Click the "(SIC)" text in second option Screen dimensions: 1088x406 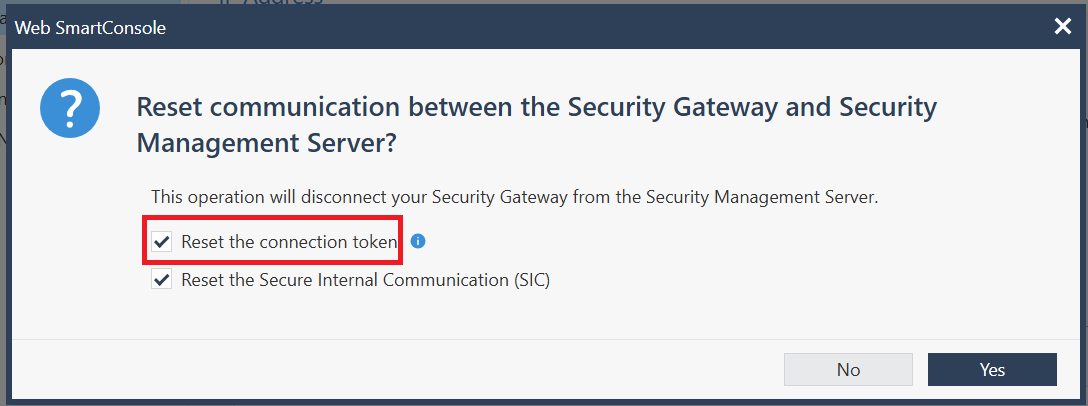(531, 280)
